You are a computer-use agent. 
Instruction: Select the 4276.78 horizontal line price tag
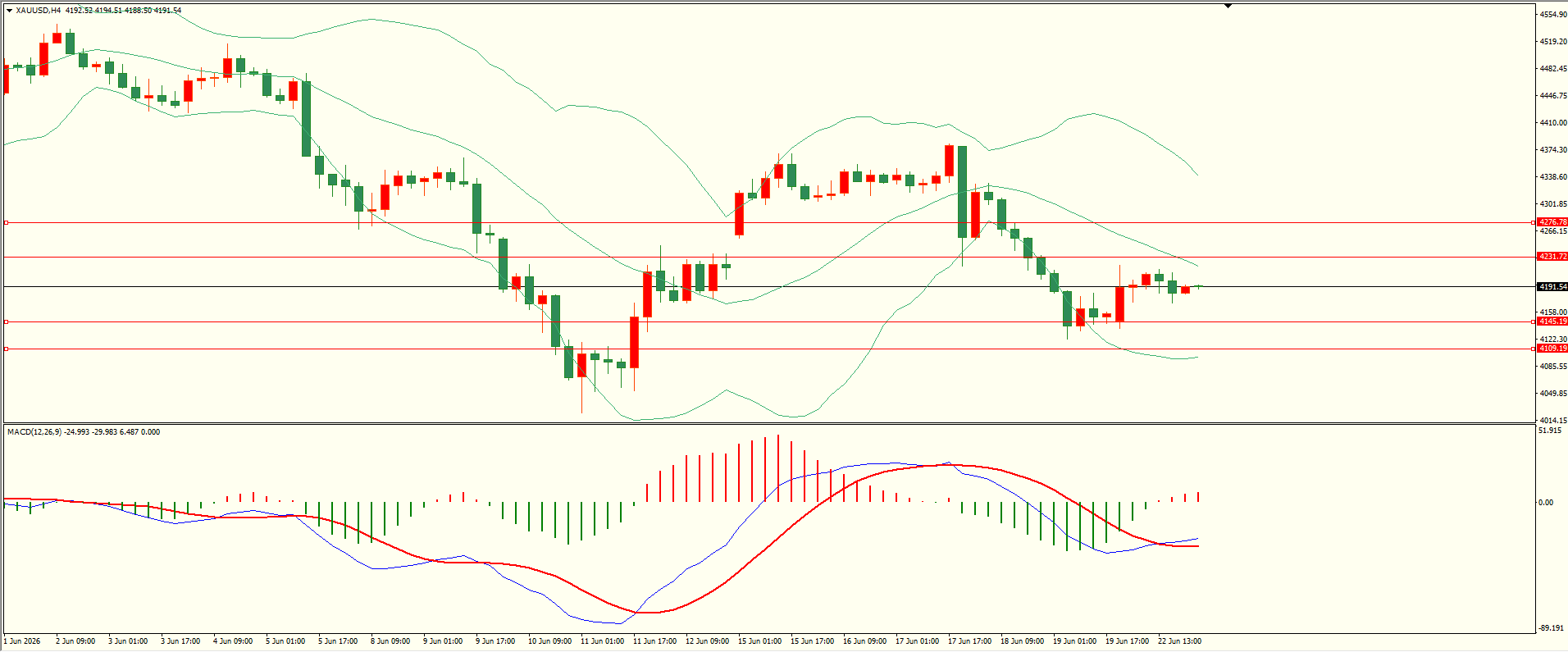pyautogui.click(x=1552, y=222)
